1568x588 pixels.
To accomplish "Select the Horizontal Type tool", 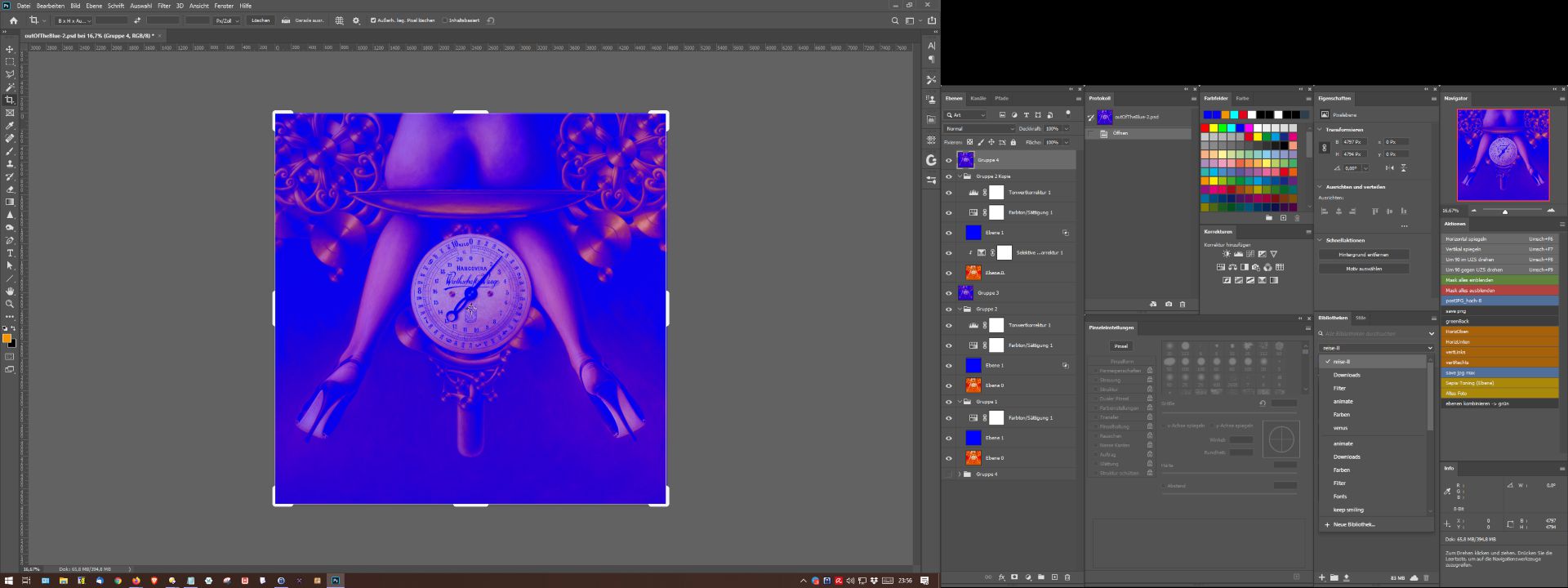I will pyautogui.click(x=10, y=253).
